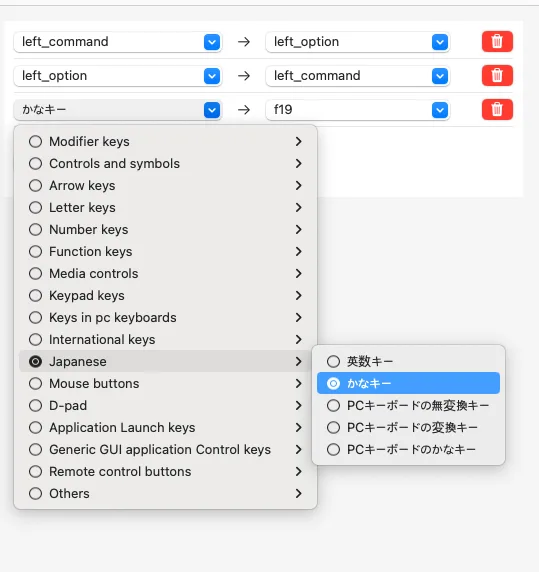
Task: Open the left_option destination key dropdown
Action: click(357, 42)
